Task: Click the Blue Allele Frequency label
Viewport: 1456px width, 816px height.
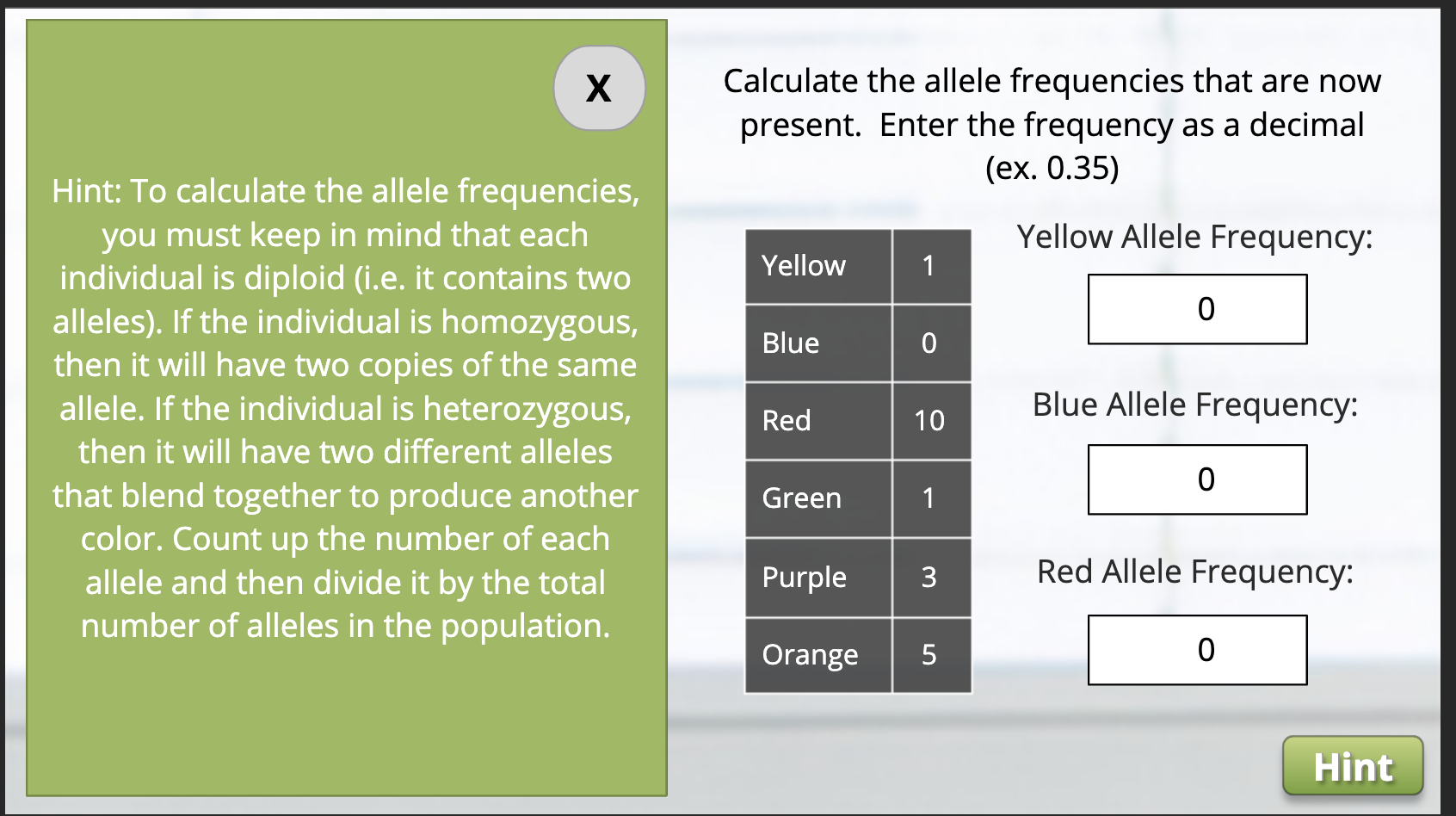Action: [1198, 404]
